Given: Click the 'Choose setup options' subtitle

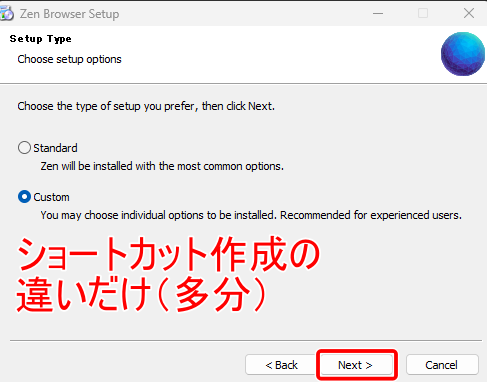Looking at the screenshot, I should (x=69, y=59).
